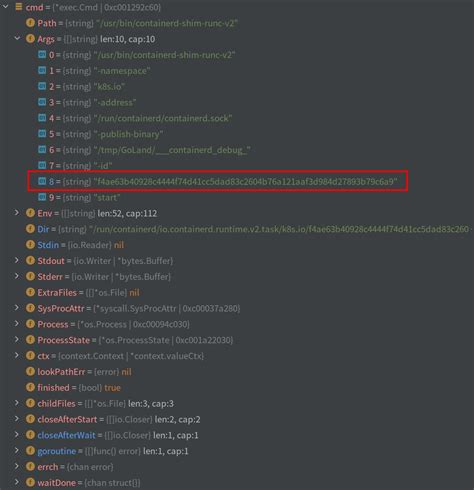This screenshot has height=490, width=474.
Task: Expand the ProcessState pointer node
Action: [x=16, y=340]
